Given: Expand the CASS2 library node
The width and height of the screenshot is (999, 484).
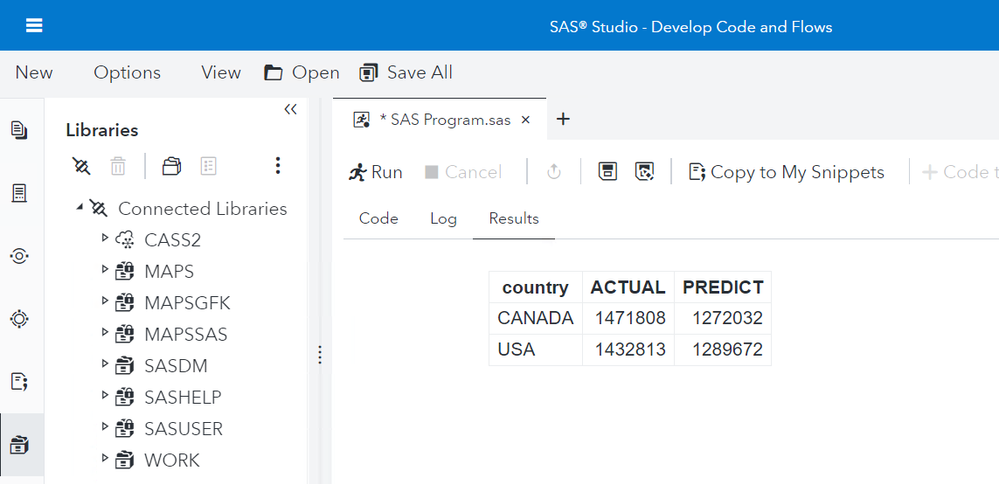Looking at the screenshot, I should tap(105, 239).
